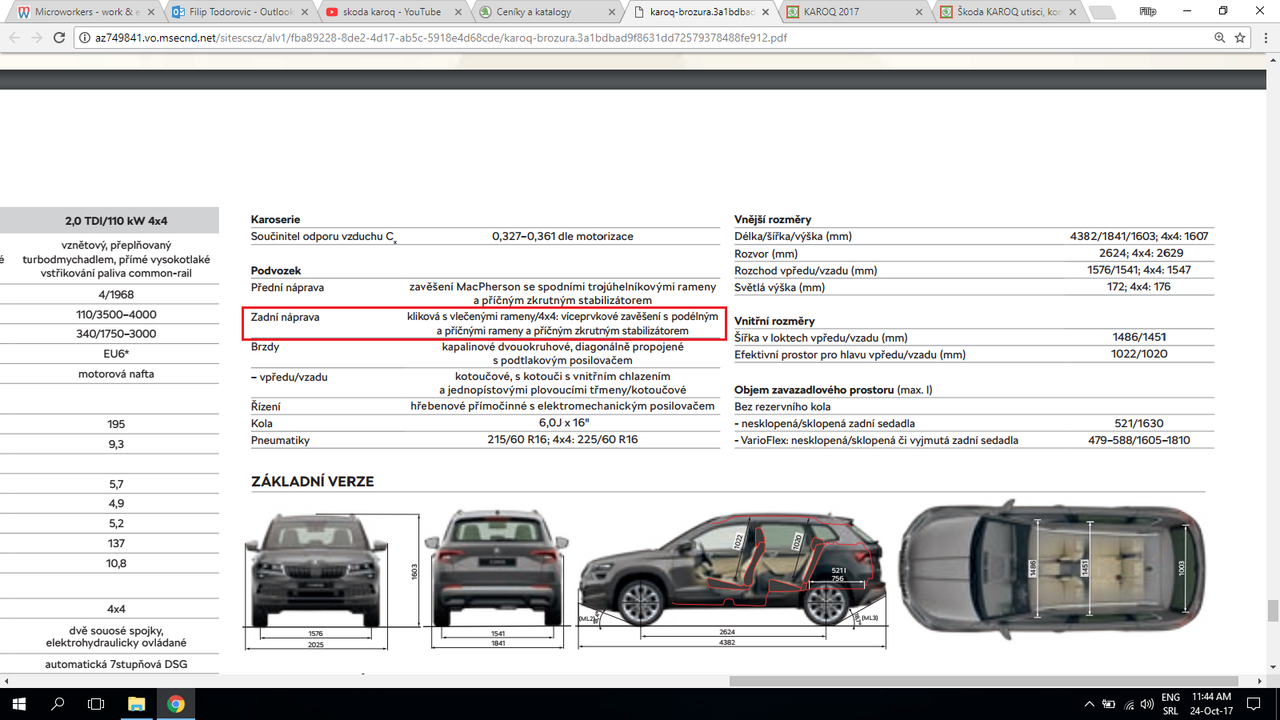Go back to the previous page

15,37
